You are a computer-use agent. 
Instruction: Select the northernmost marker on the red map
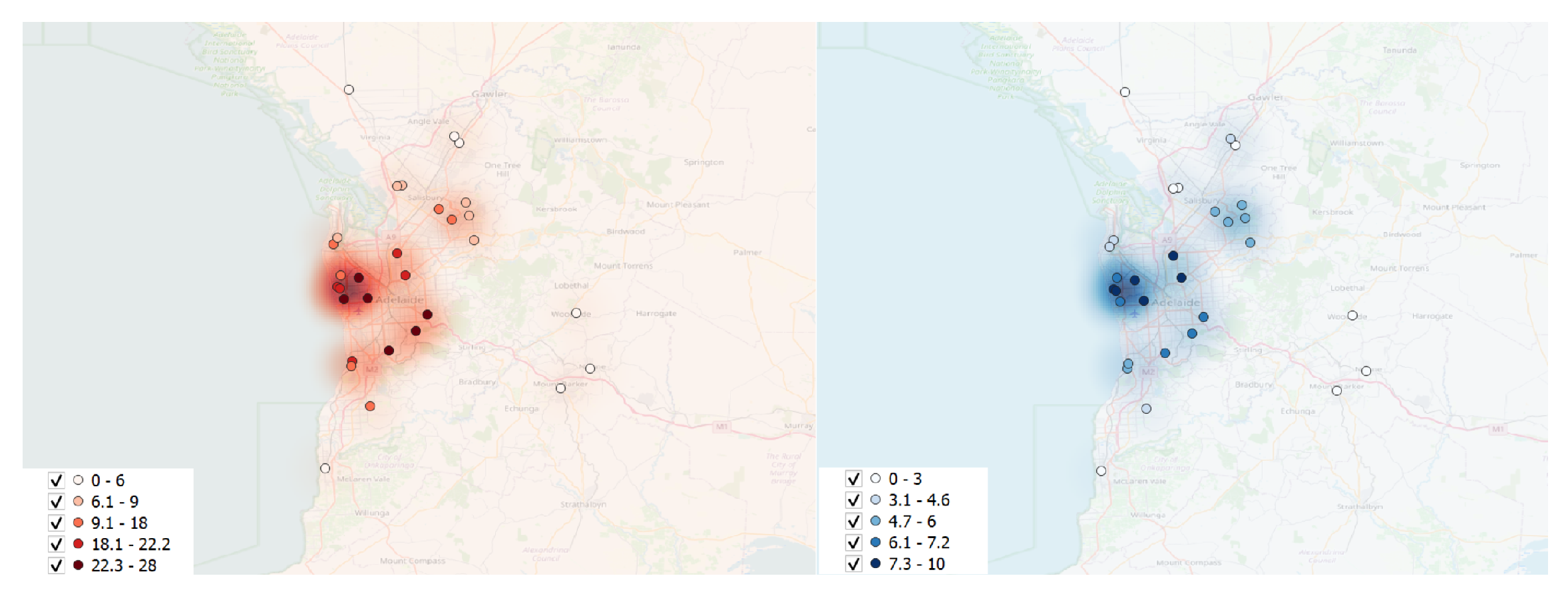click(x=349, y=90)
